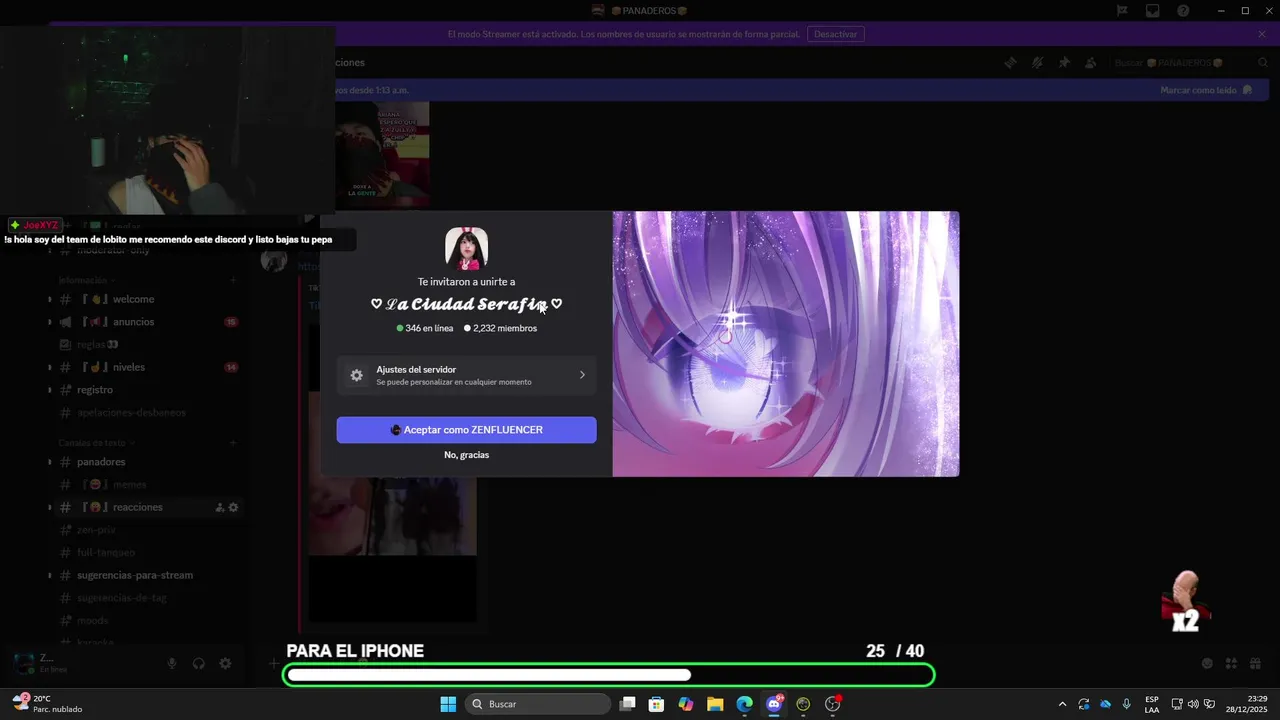
Task: Click PARA EL IPHONE progress bar
Action: (x=609, y=675)
